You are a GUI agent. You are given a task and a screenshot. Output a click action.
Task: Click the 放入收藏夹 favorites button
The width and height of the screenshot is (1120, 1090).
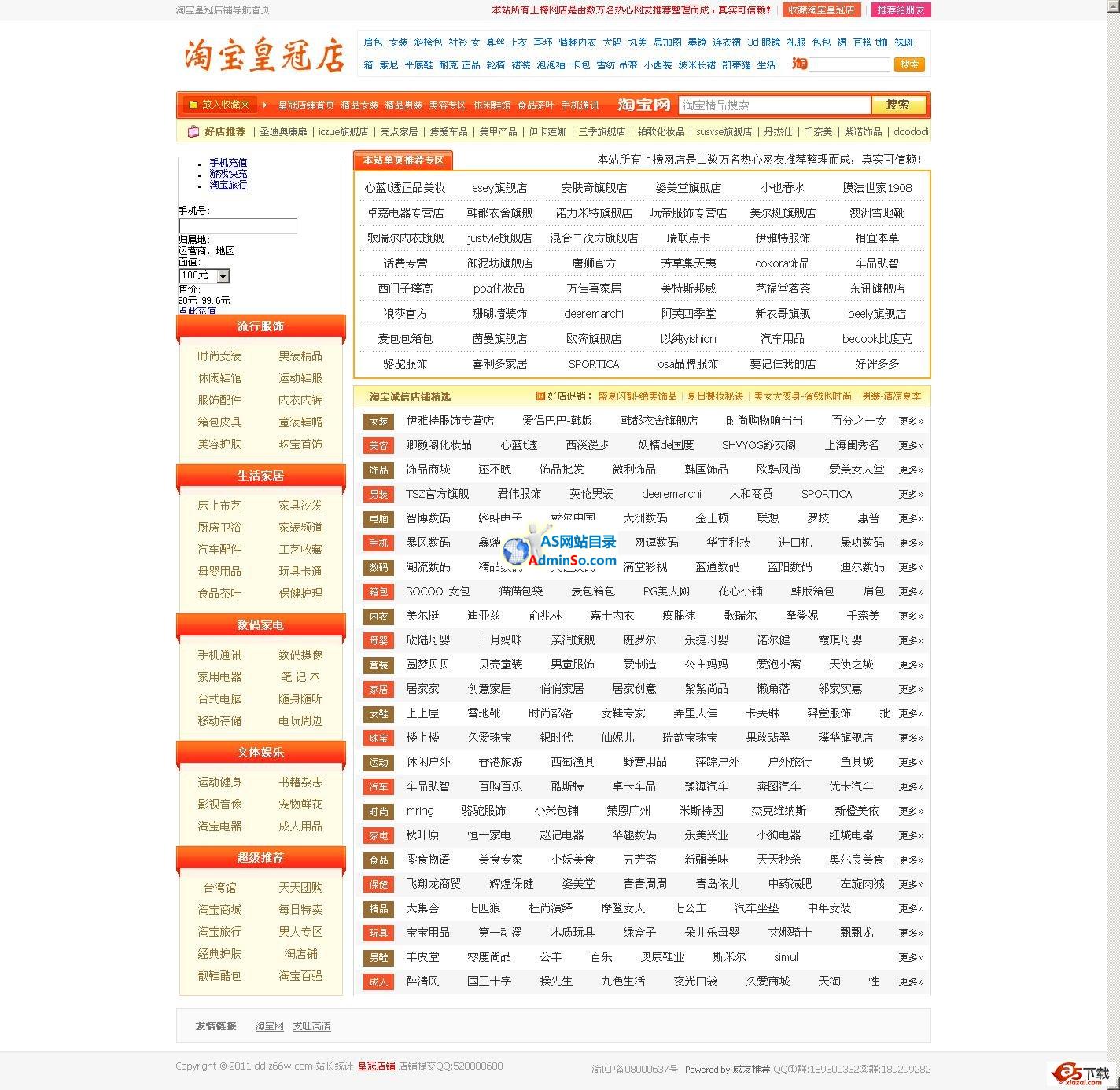coord(219,105)
